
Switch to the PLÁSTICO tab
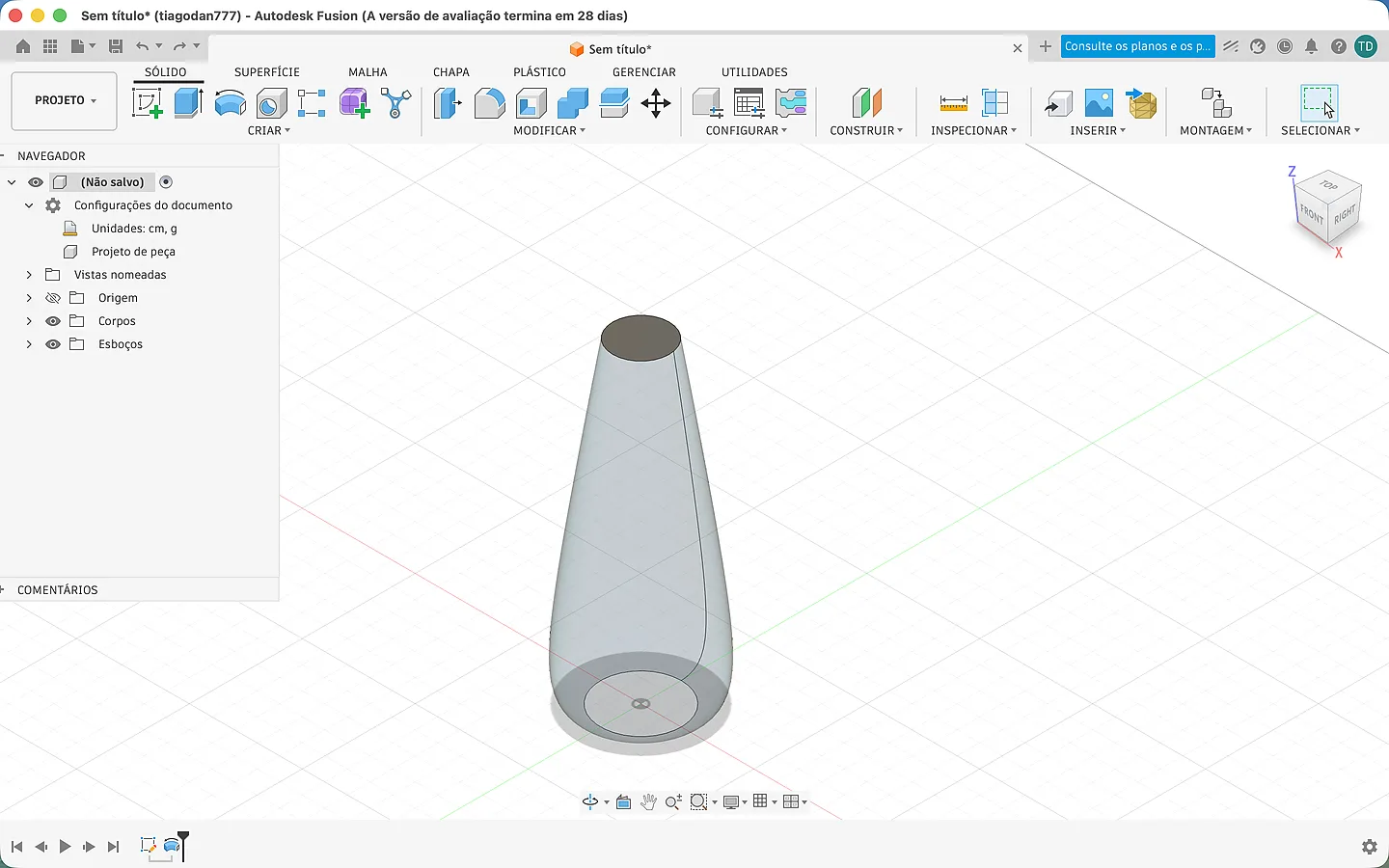pos(539,72)
